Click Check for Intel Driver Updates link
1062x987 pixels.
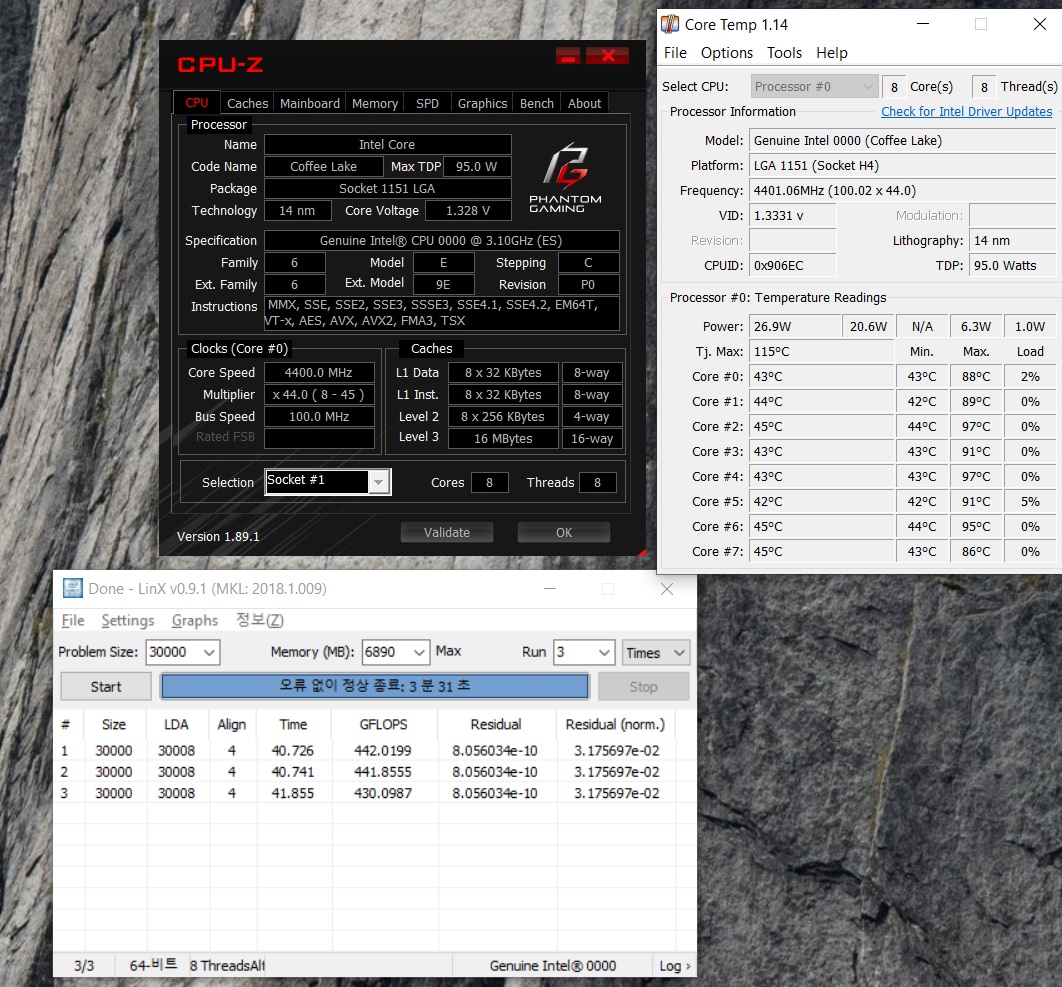[967, 112]
